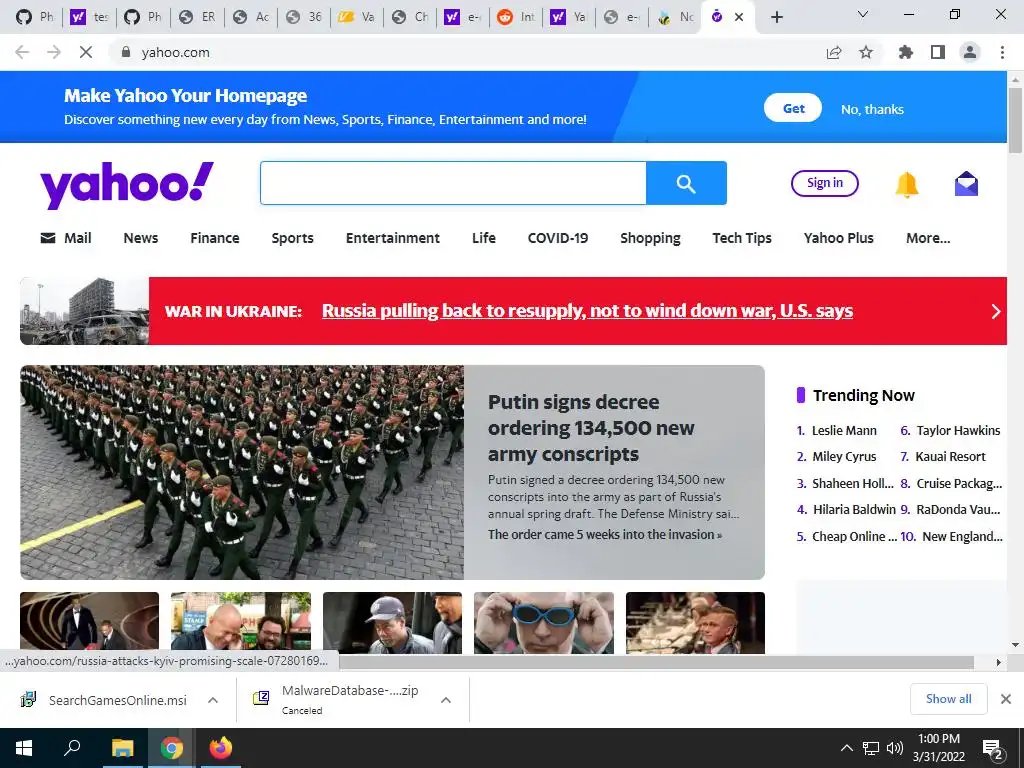Show hidden system tray icons
Viewport: 1024px width, 768px height.
pos(846,748)
